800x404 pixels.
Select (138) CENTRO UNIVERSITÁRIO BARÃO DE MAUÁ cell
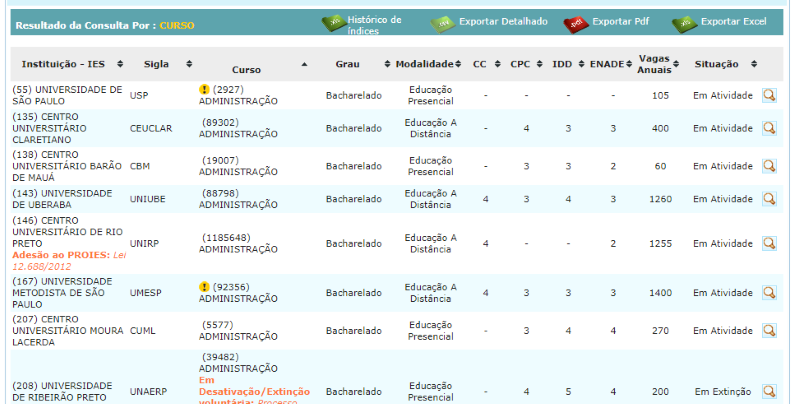coord(67,166)
